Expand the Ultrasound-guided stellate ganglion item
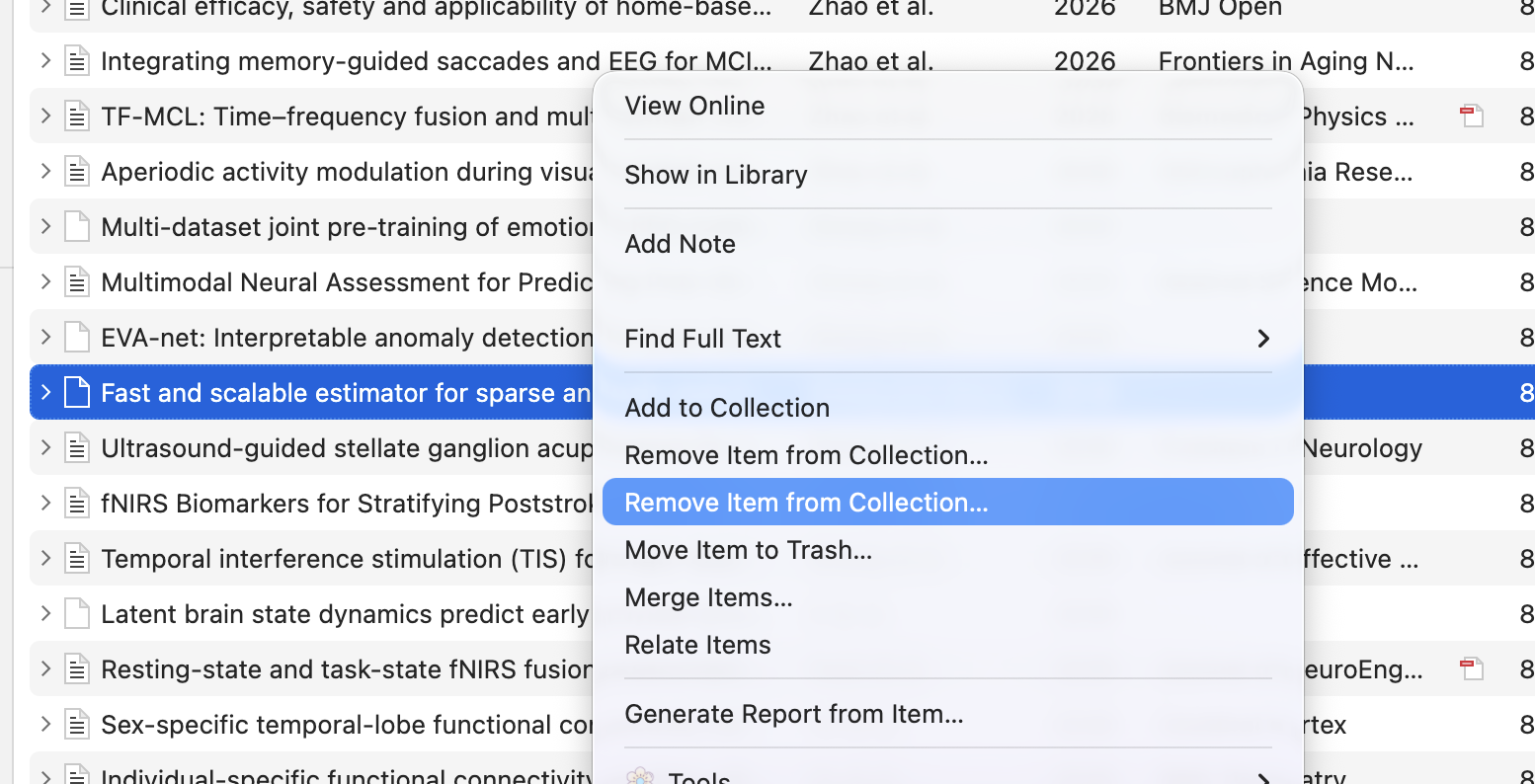 pos(45,447)
